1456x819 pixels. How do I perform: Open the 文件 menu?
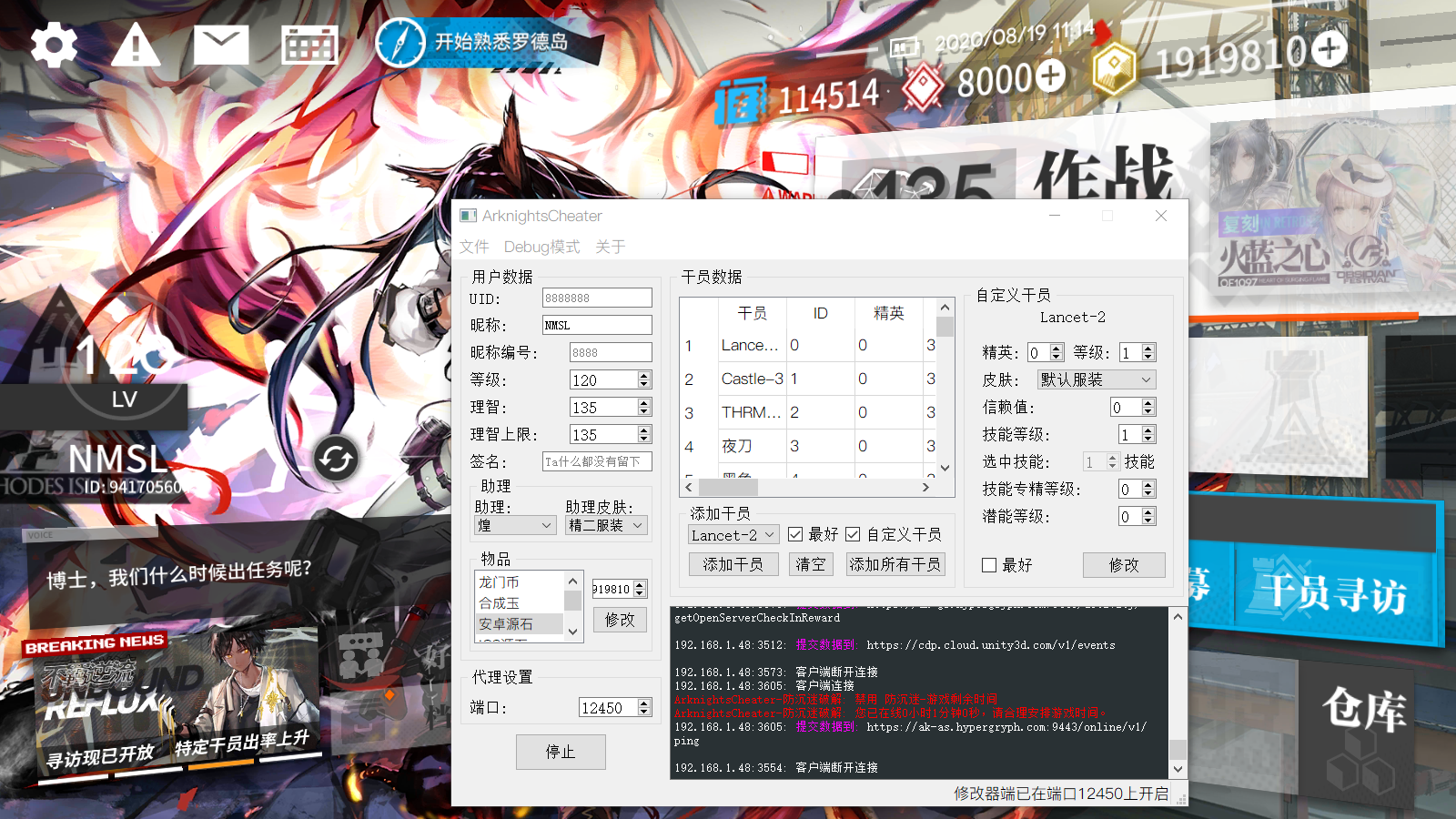(x=474, y=247)
